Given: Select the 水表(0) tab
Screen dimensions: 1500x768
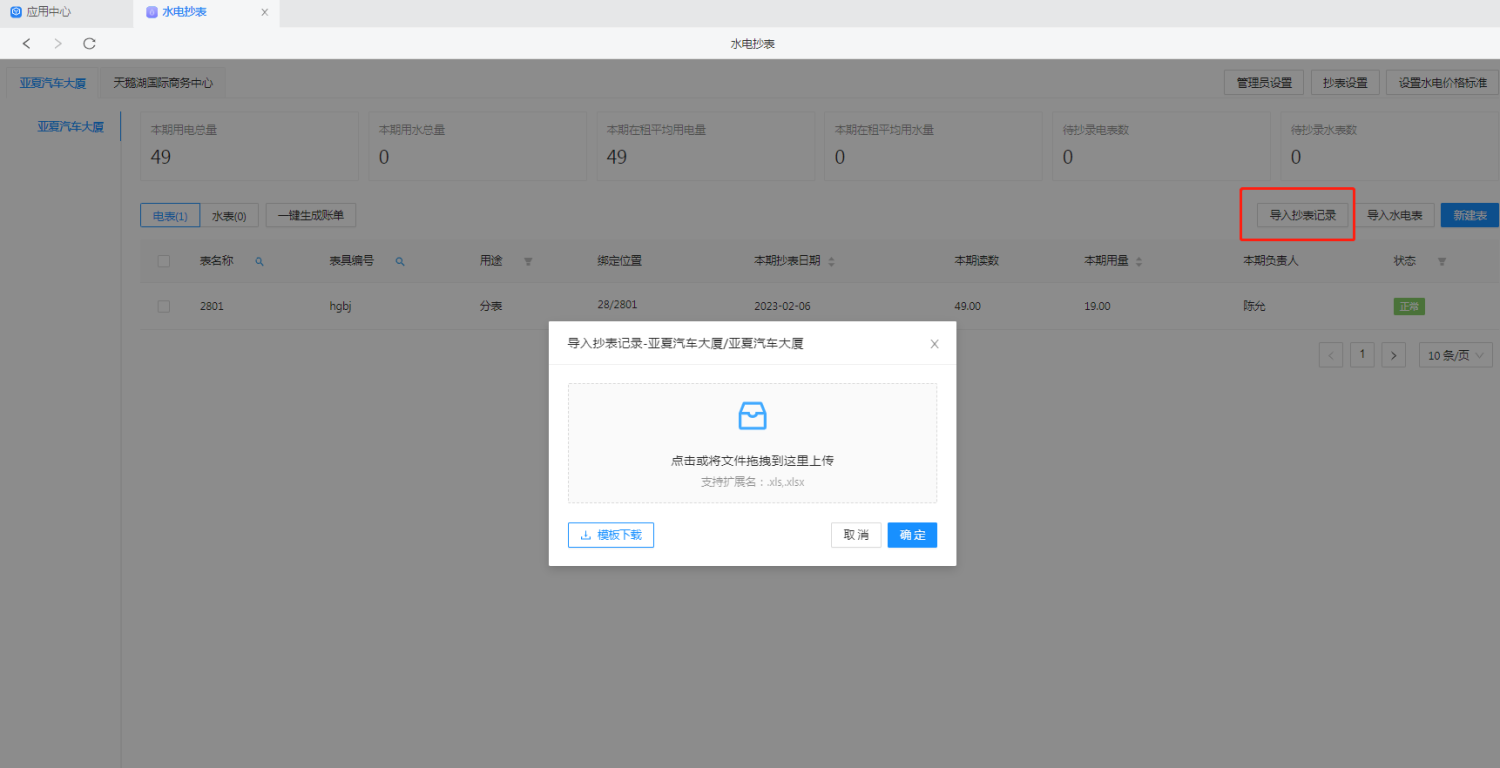Looking at the screenshot, I should (229, 215).
